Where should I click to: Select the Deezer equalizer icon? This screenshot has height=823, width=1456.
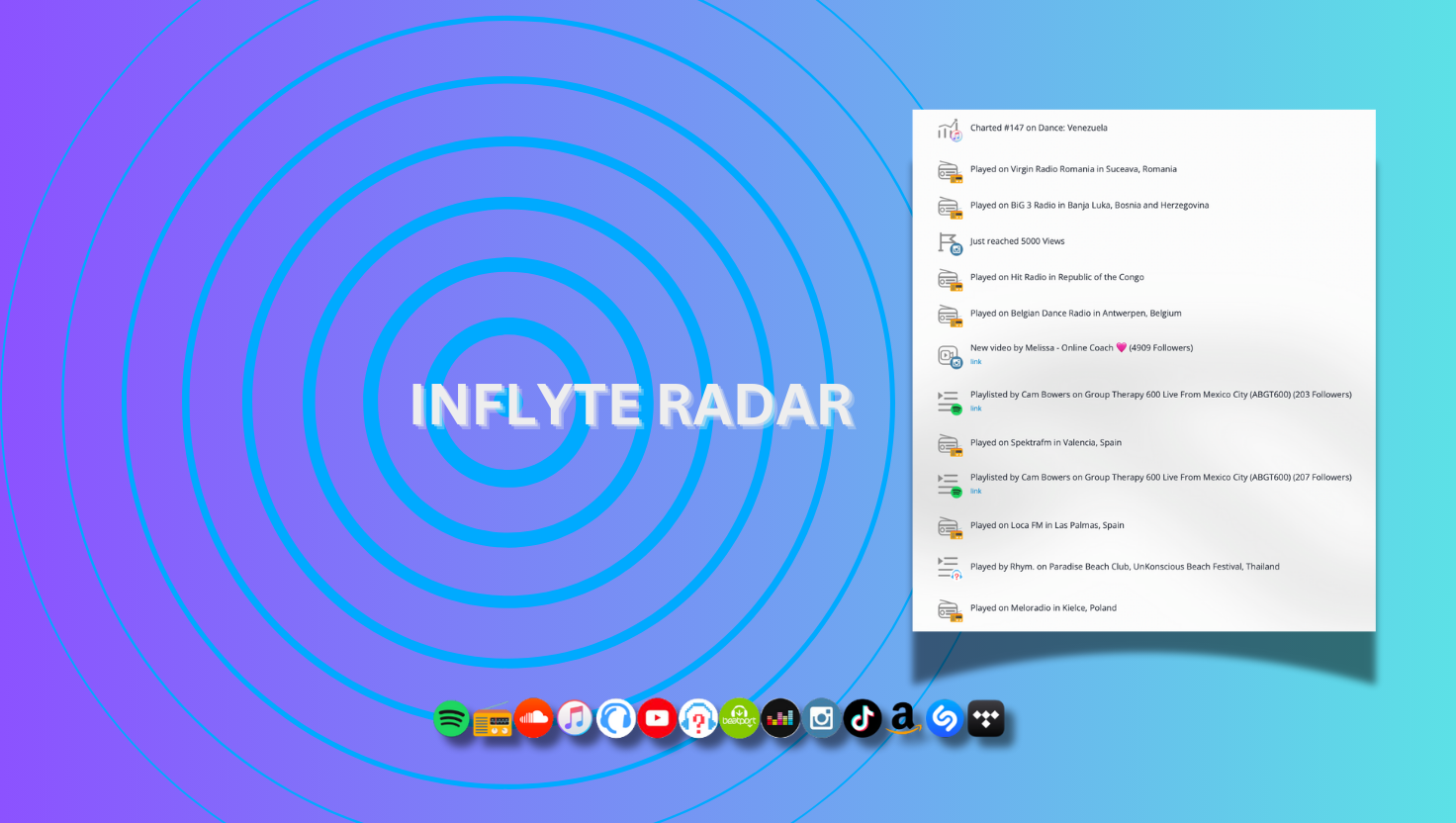point(780,718)
